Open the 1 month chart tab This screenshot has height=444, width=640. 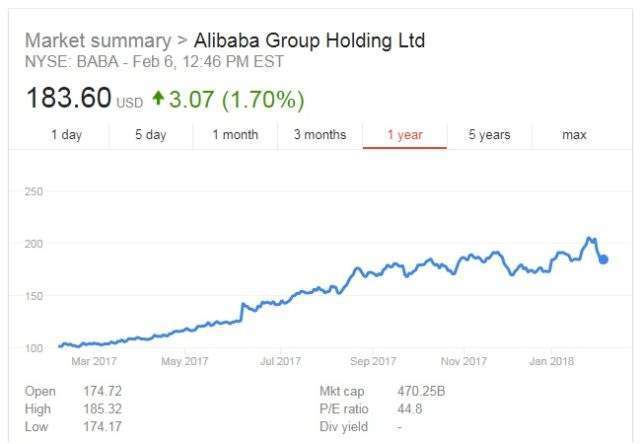235,135
